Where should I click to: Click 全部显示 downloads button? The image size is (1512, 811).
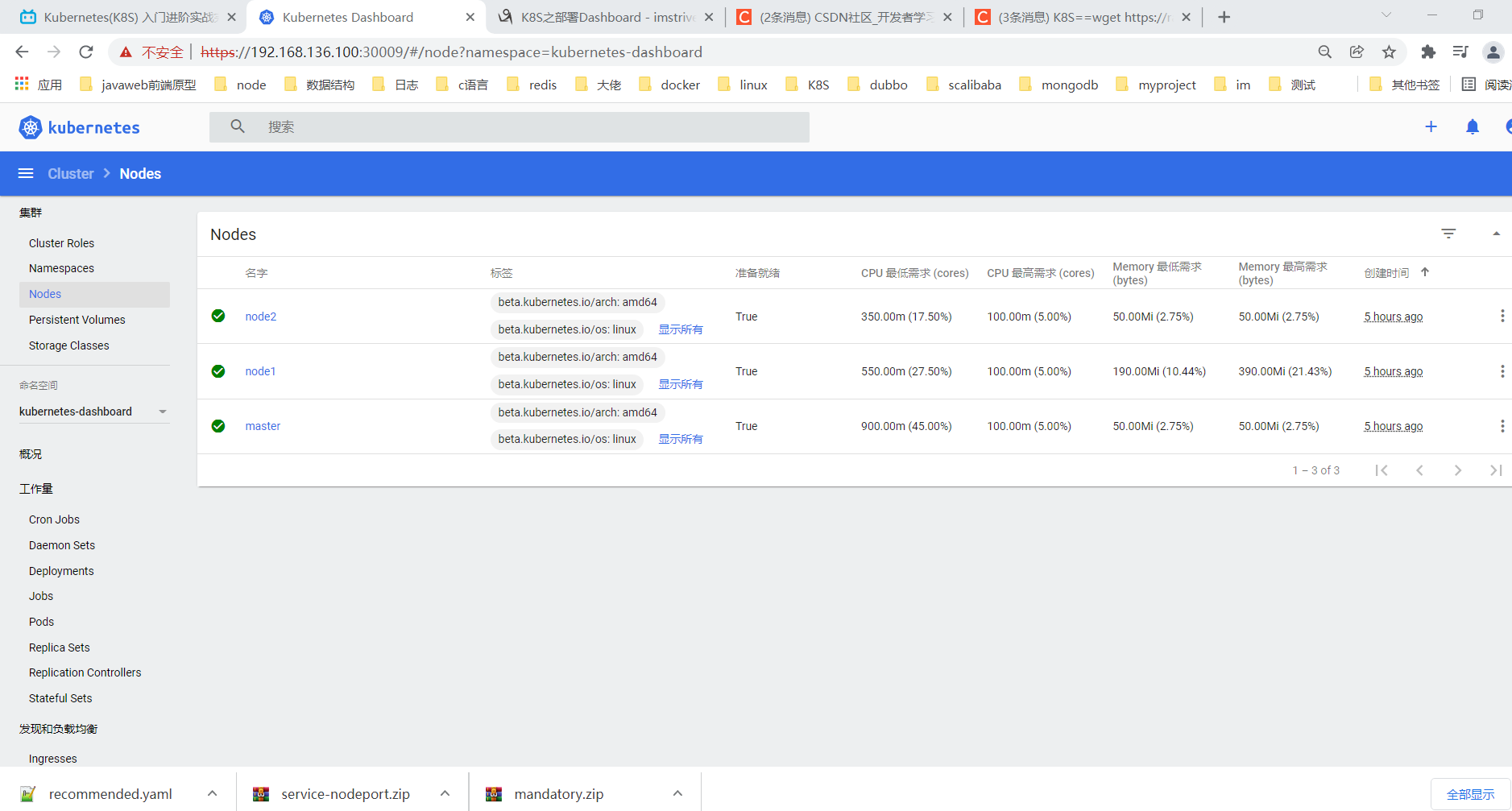(1470, 794)
